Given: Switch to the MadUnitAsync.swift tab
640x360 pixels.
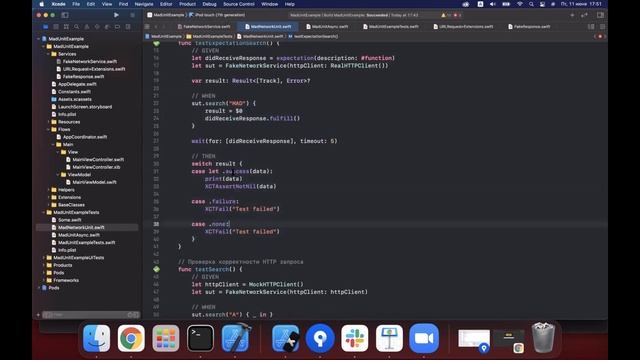Looking at the screenshot, I should coord(327,27).
